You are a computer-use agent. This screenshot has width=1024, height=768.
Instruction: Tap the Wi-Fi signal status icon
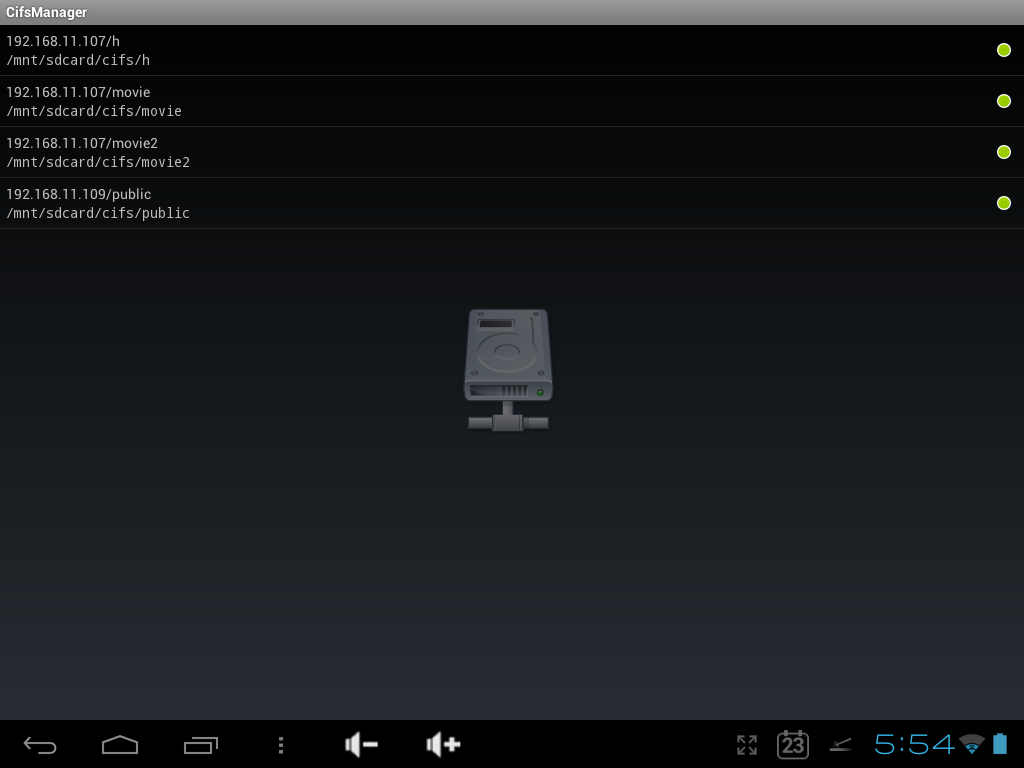(971, 744)
